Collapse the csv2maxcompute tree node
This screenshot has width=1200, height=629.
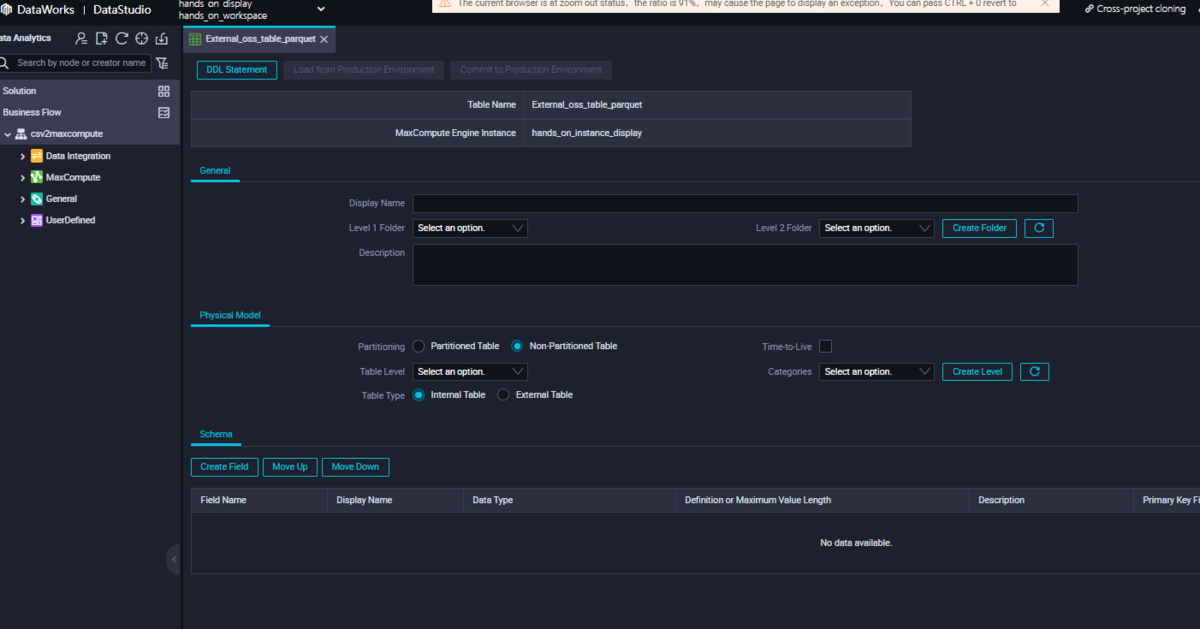point(8,134)
